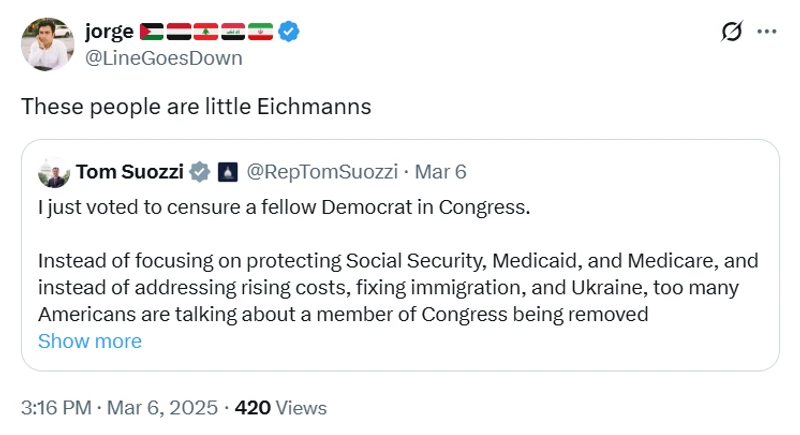Image resolution: width=800 pixels, height=435 pixels.
Task: Click the Iranian flag emoji
Action: coord(260,32)
